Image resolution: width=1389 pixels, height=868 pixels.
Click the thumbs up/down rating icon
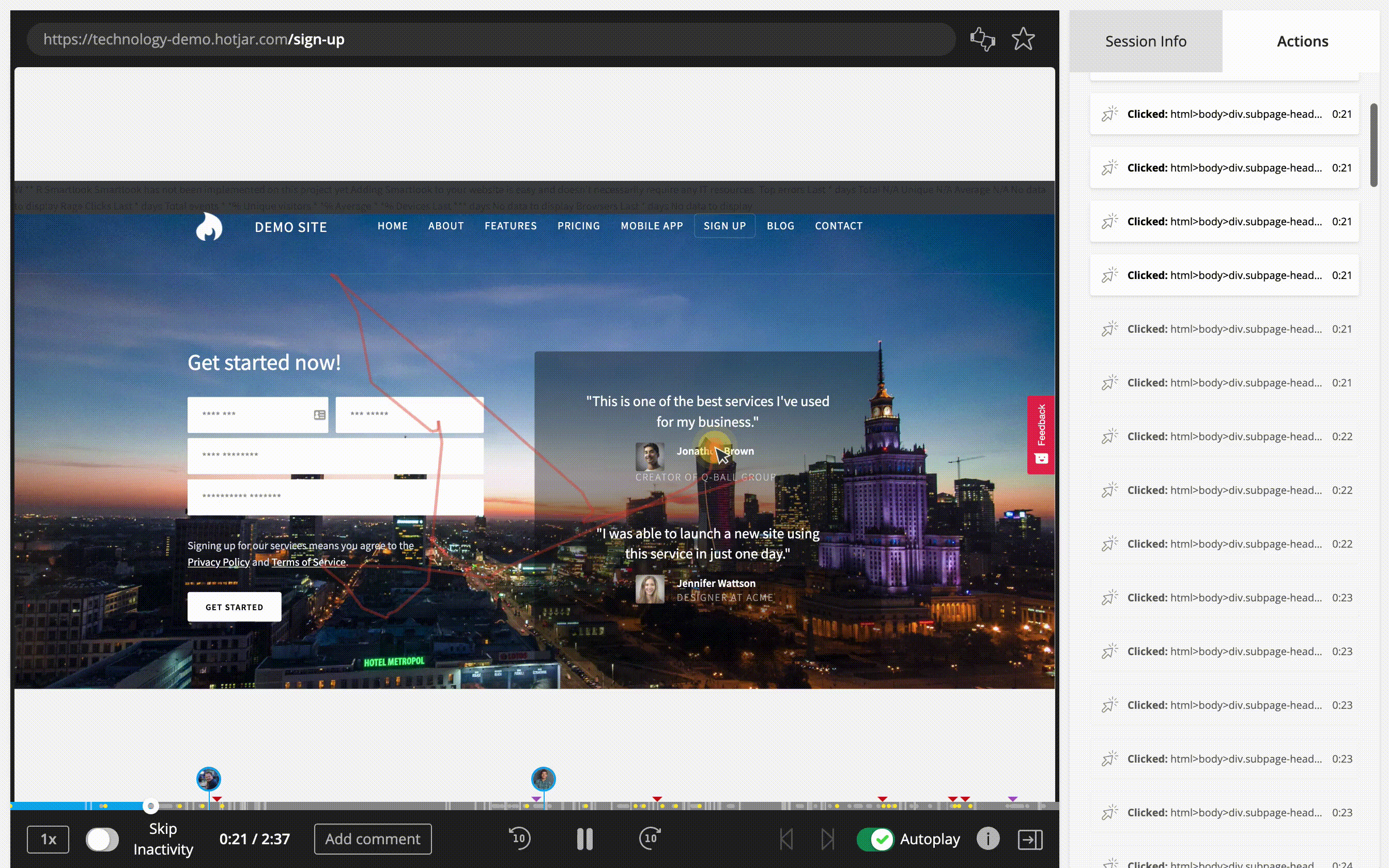click(x=982, y=40)
